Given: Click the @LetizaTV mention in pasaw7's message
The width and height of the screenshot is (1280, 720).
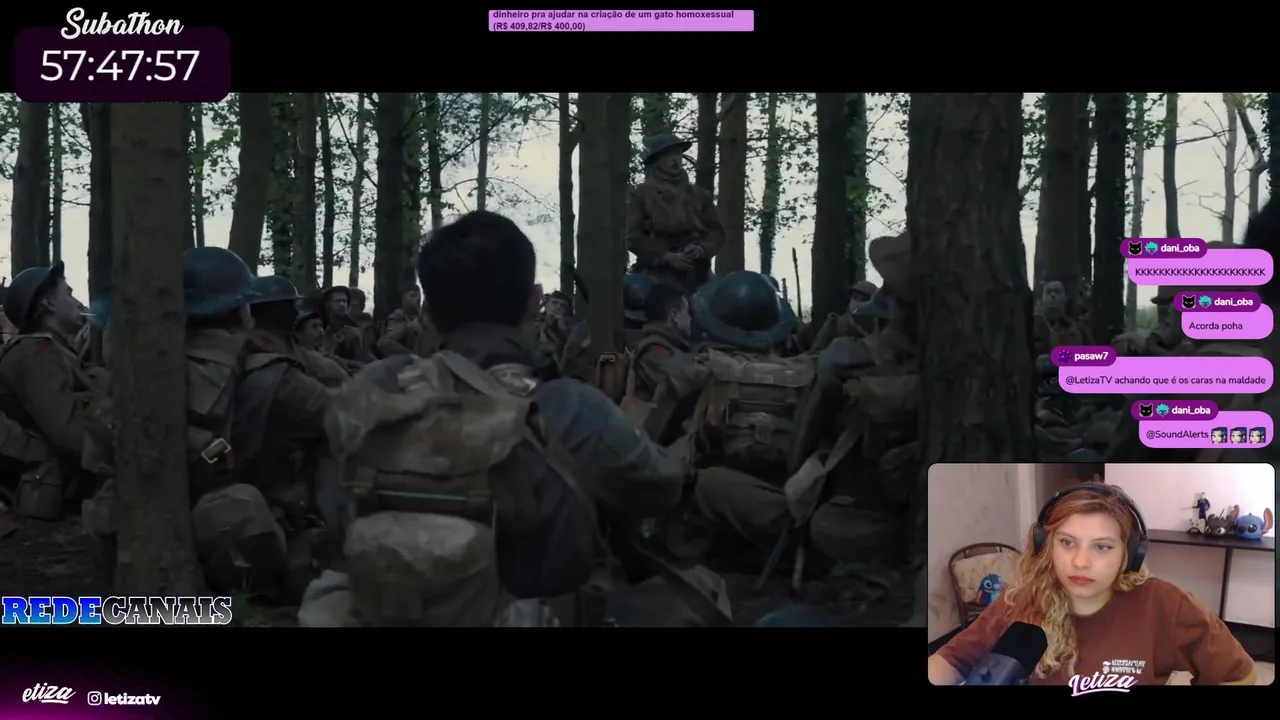Looking at the screenshot, I should [1091, 380].
